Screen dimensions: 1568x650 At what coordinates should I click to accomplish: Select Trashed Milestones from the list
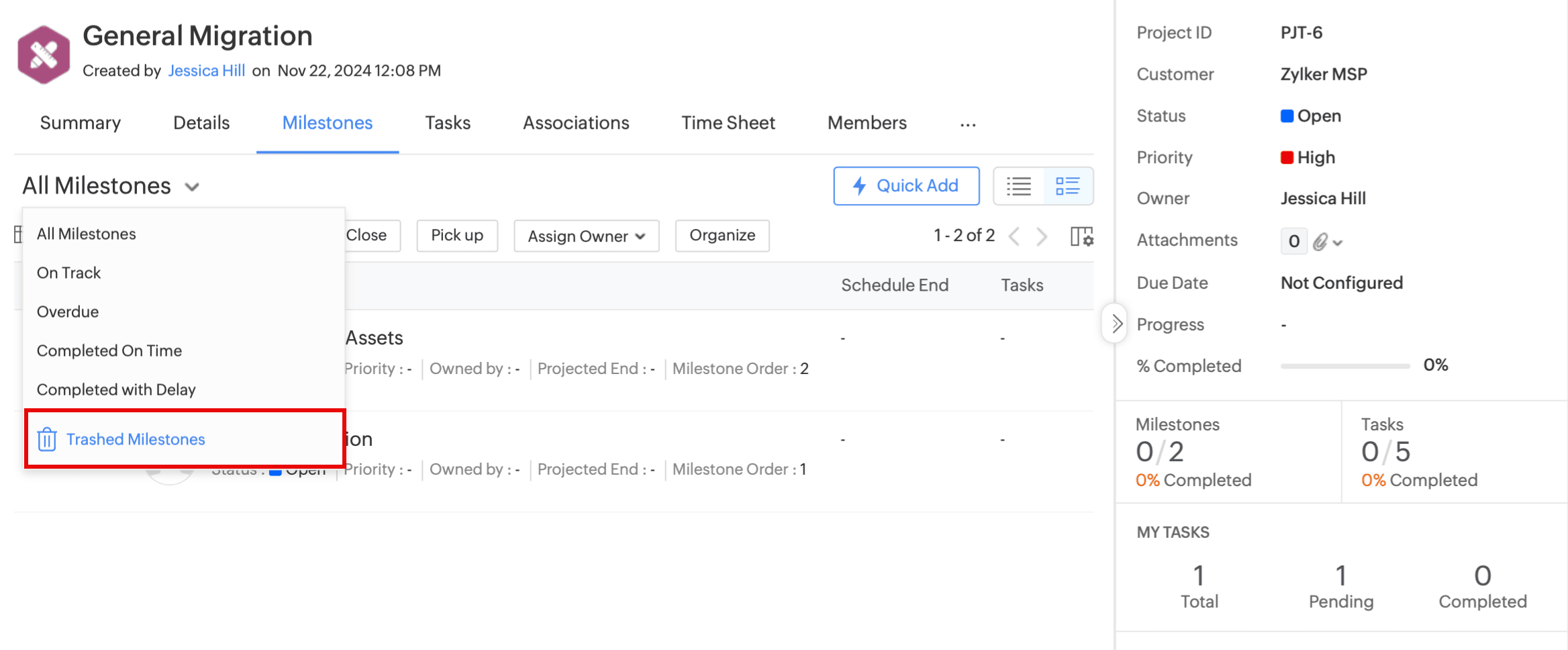point(136,439)
